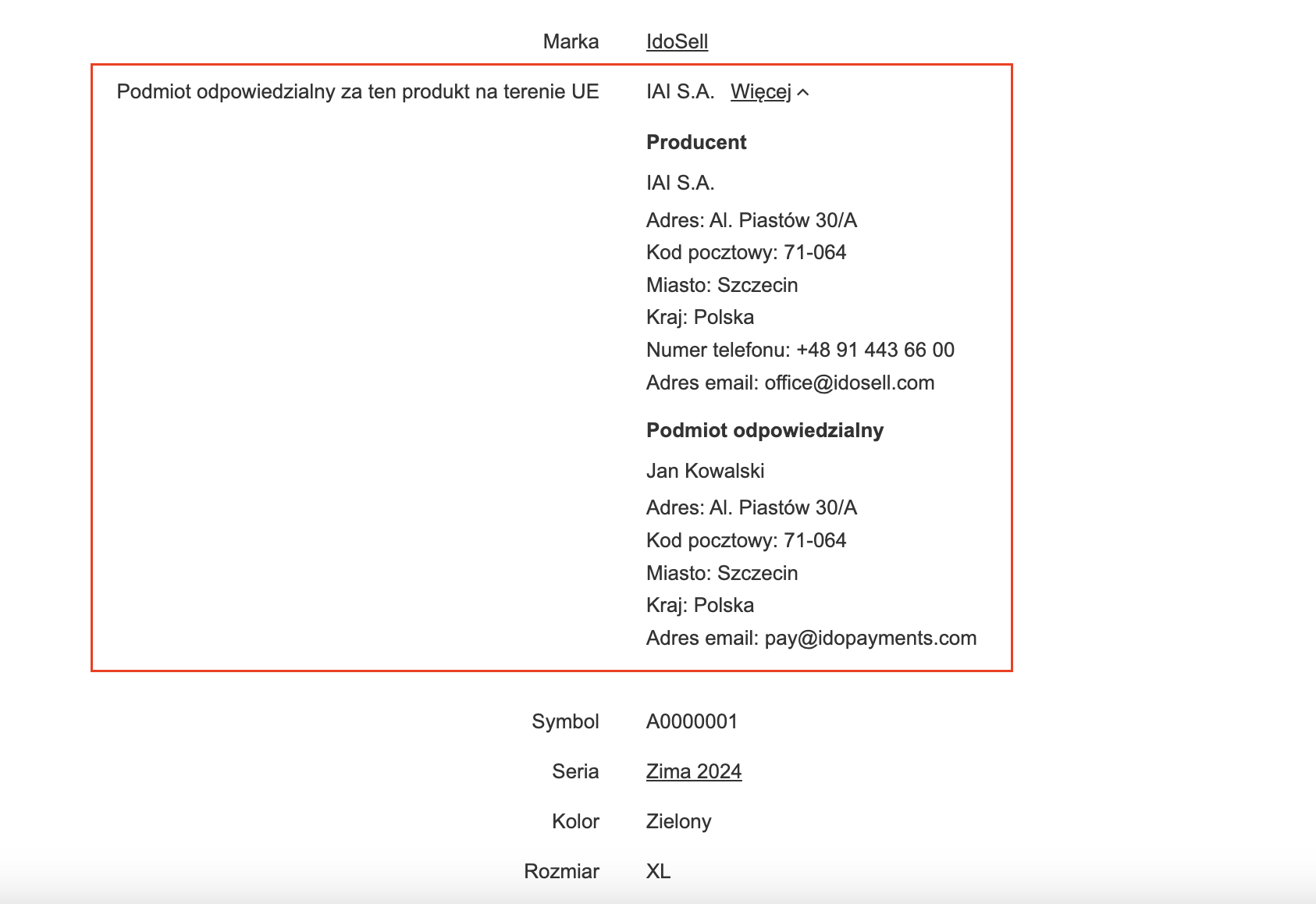Click the IAI S.A. name under Producent
Viewport: 1316px width, 904px height.
681,183
